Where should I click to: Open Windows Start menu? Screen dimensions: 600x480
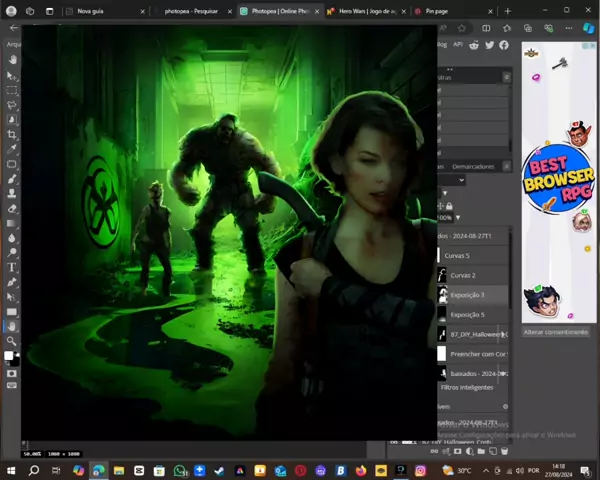tap(11, 470)
